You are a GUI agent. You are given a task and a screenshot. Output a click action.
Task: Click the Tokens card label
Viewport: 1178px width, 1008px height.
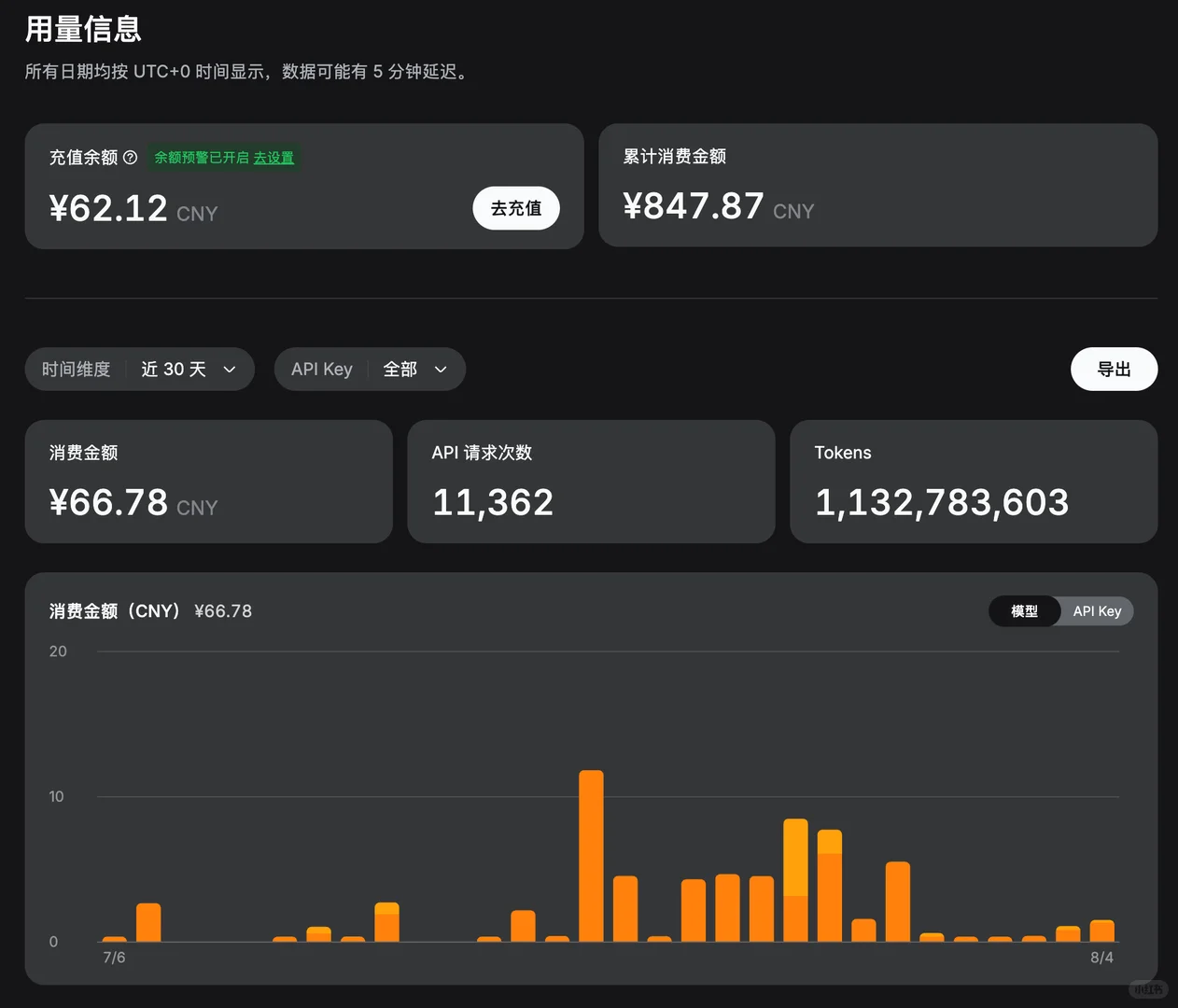(843, 453)
